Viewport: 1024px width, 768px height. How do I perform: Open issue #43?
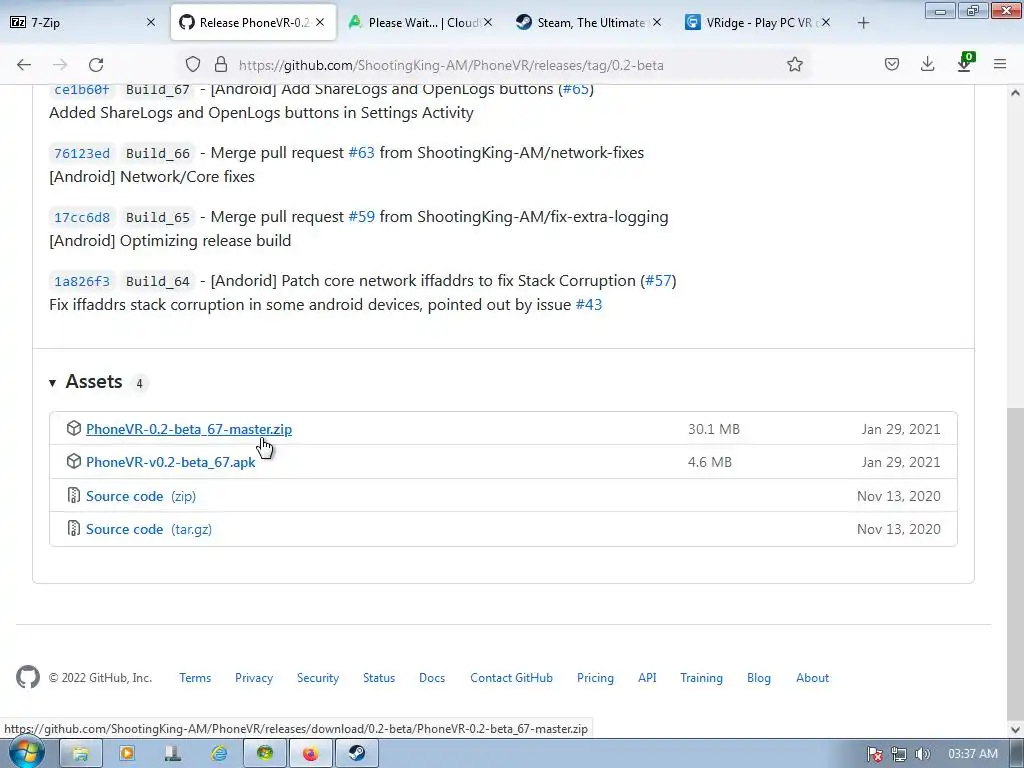pyautogui.click(x=588, y=305)
